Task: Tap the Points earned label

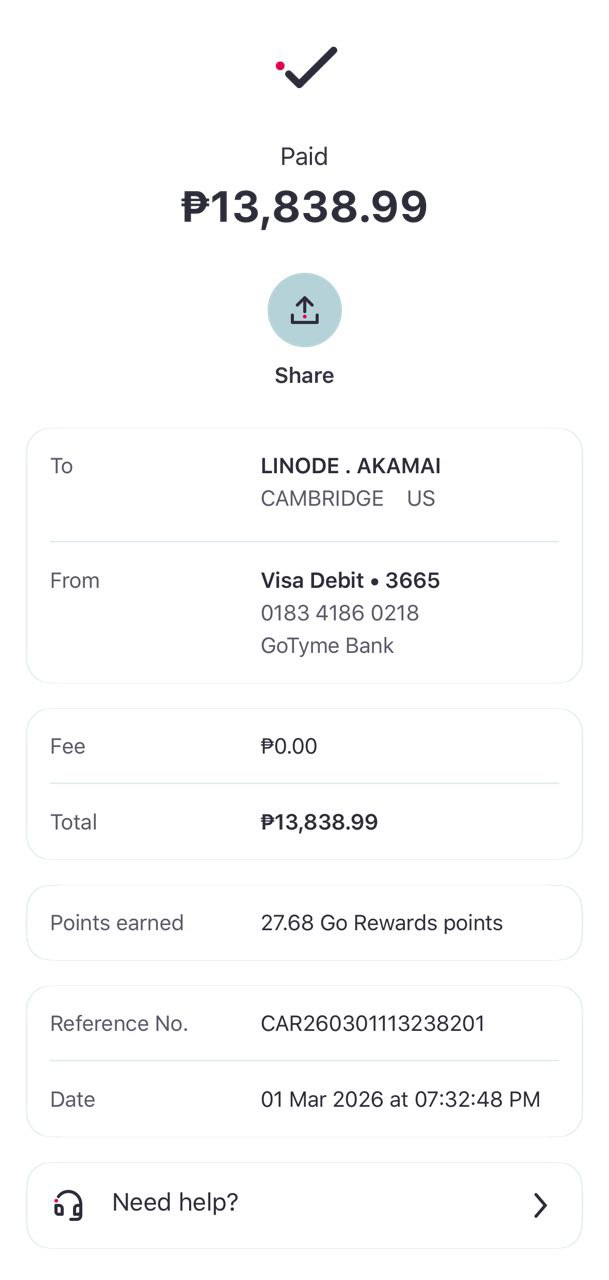Action: 117,923
